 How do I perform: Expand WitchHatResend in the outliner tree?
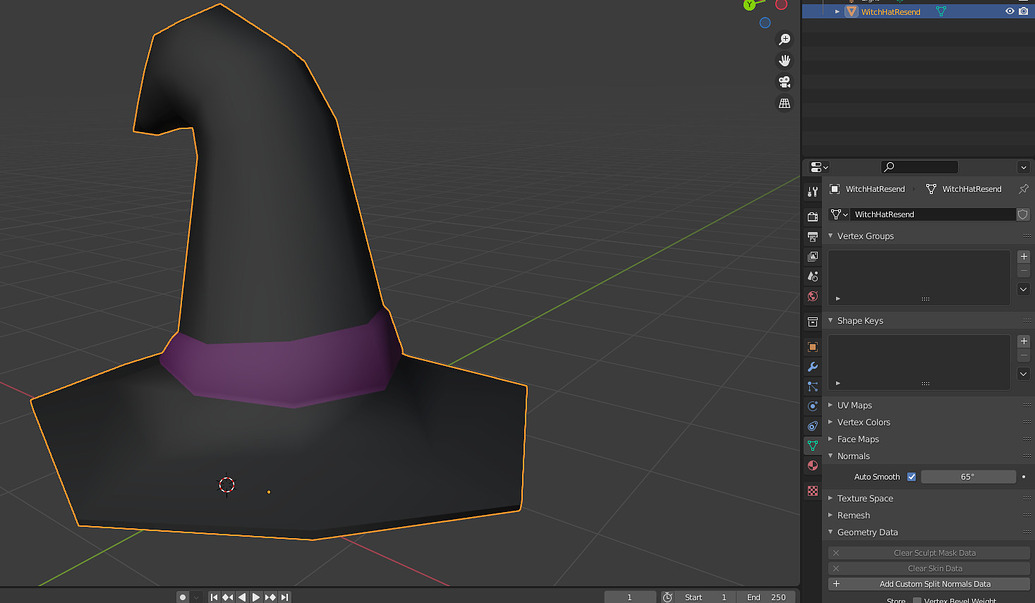point(837,11)
